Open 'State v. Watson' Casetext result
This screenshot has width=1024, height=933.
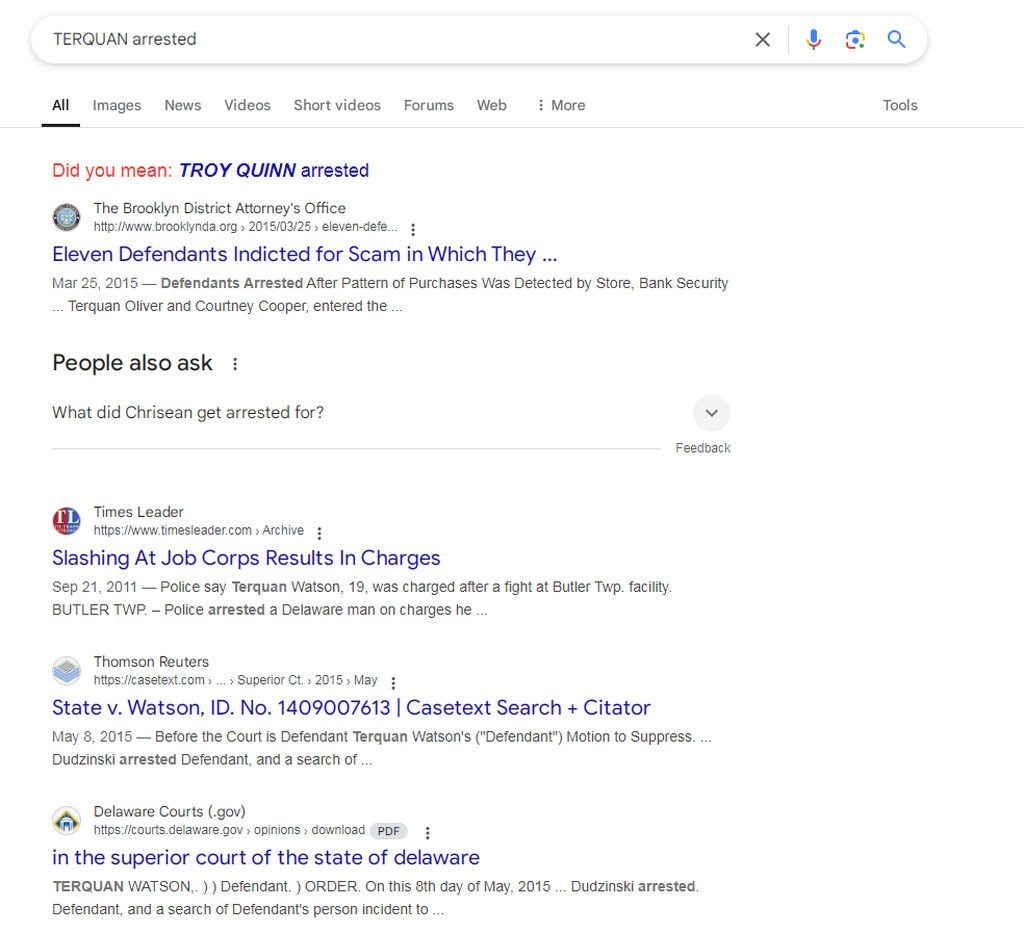pyautogui.click(x=351, y=708)
